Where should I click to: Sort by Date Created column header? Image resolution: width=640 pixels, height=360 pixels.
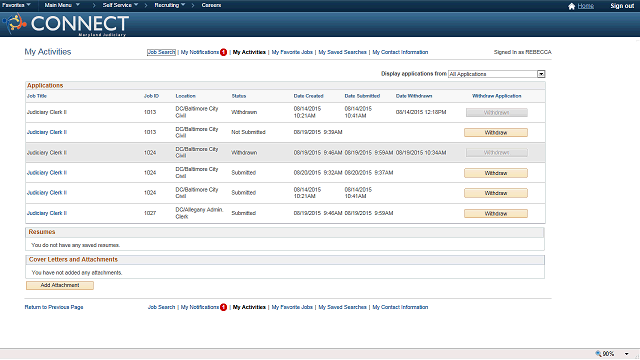tap(309, 96)
